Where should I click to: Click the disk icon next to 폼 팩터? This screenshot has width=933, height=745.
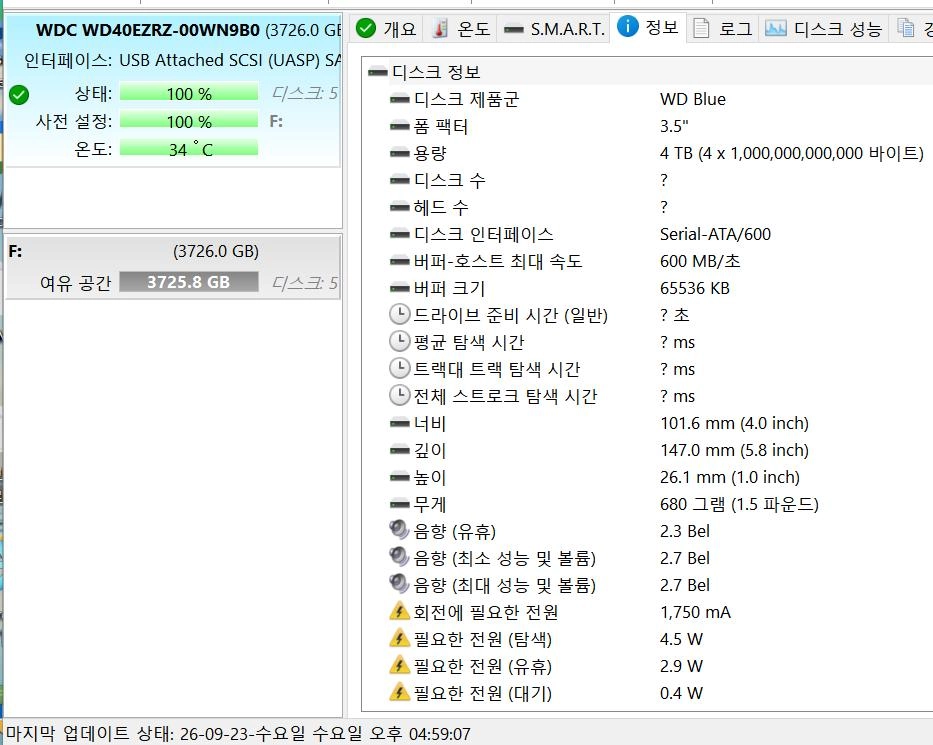(399, 127)
